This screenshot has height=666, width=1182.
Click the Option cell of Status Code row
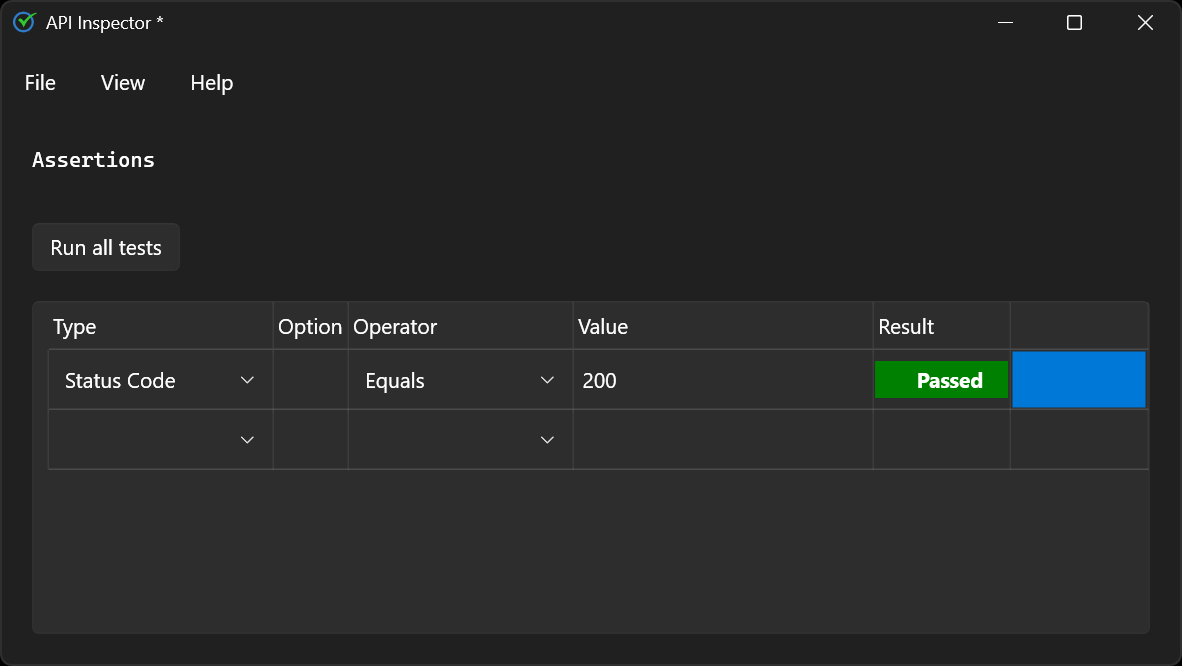[x=311, y=380]
